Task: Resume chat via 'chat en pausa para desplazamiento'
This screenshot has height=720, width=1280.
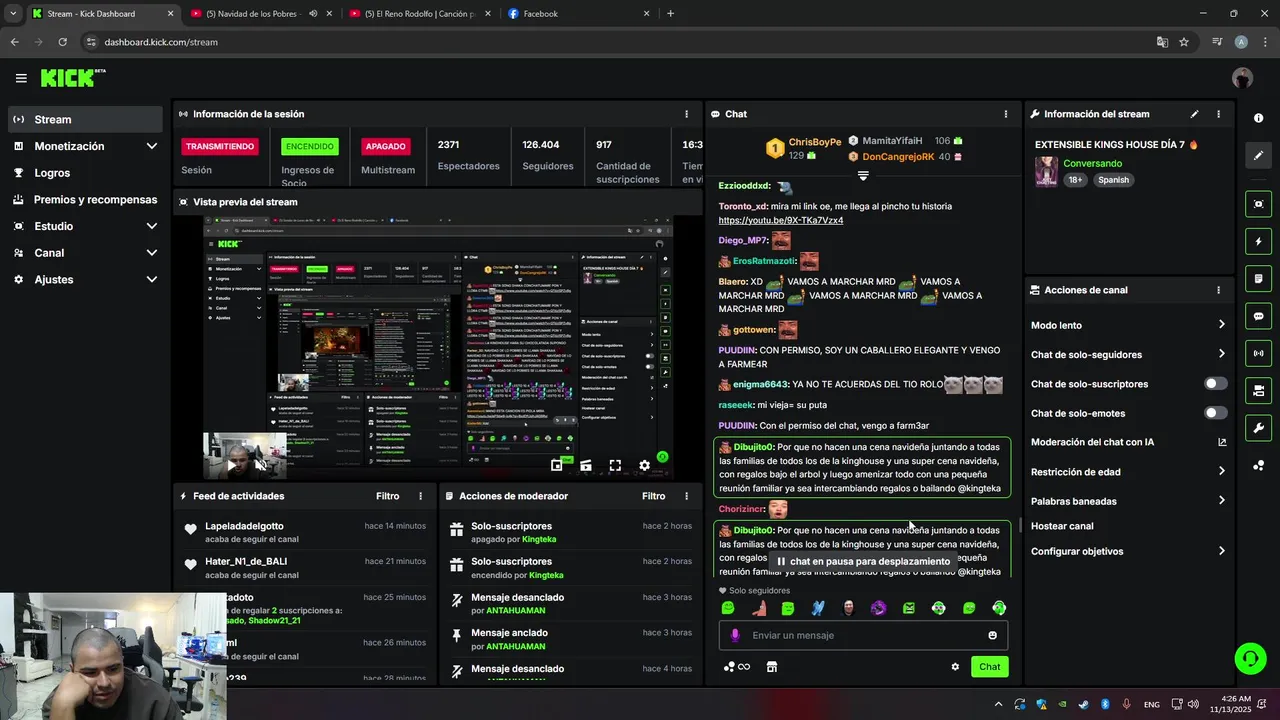Action: (x=863, y=561)
